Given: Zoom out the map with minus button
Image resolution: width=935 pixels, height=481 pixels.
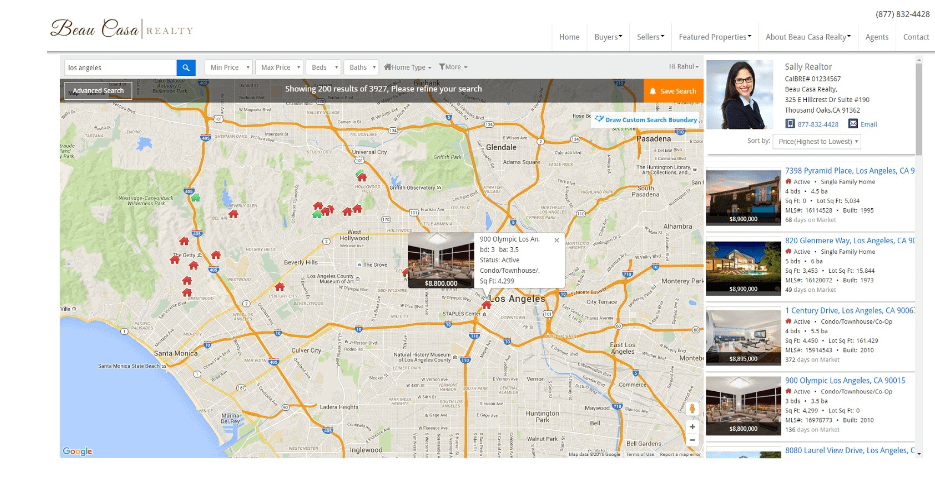Looking at the screenshot, I should pos(692,440).
